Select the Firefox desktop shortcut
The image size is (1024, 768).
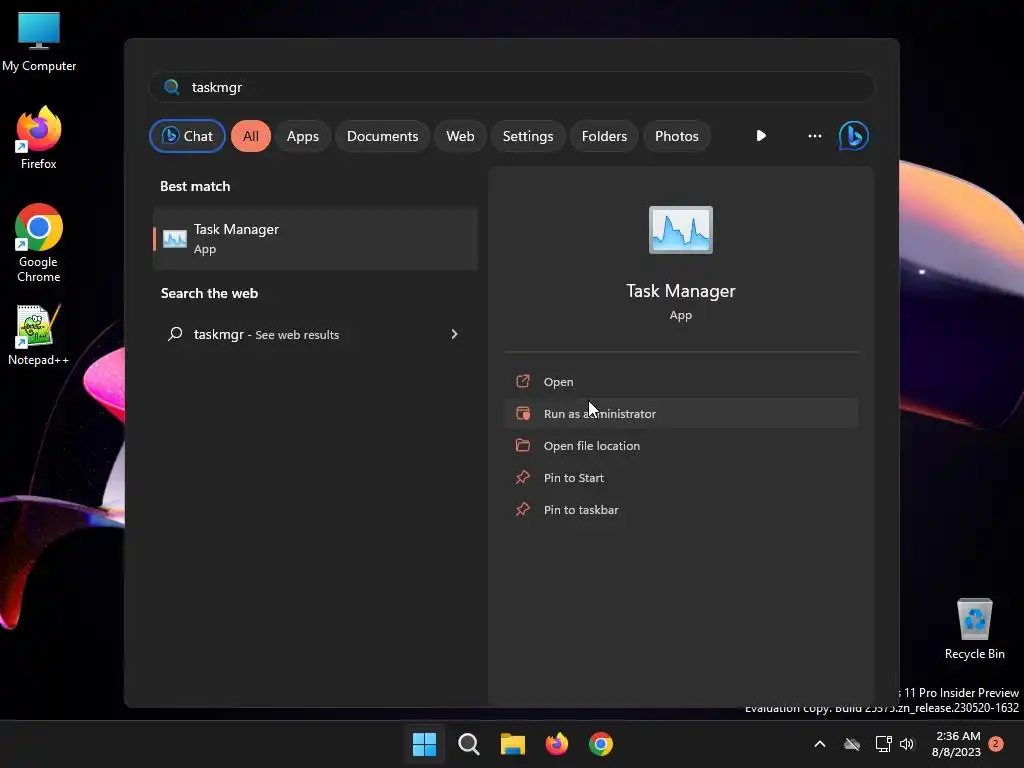click(x=39, y=138)
